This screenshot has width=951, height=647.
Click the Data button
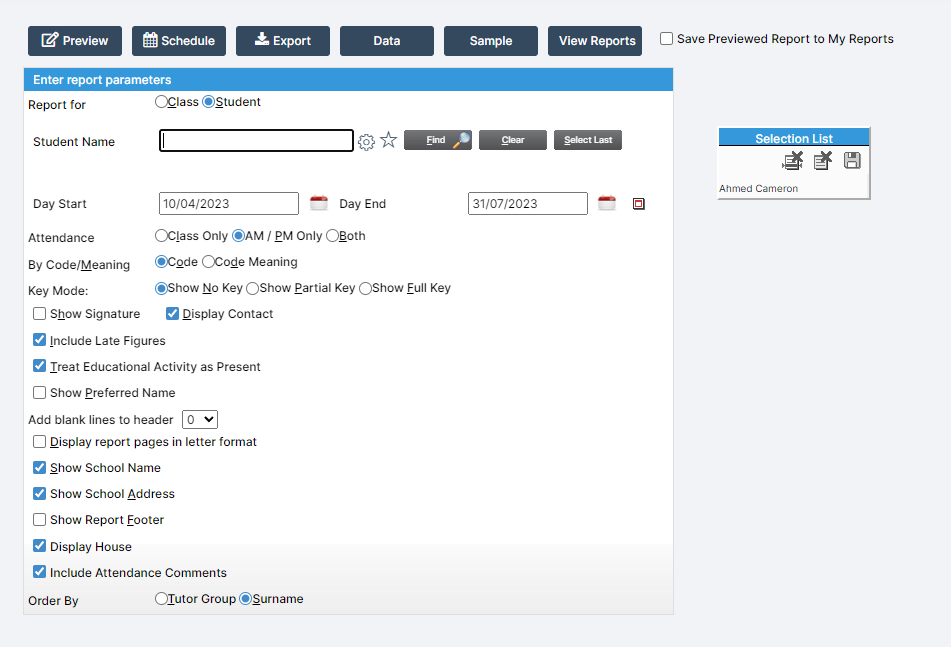(387, 41)
